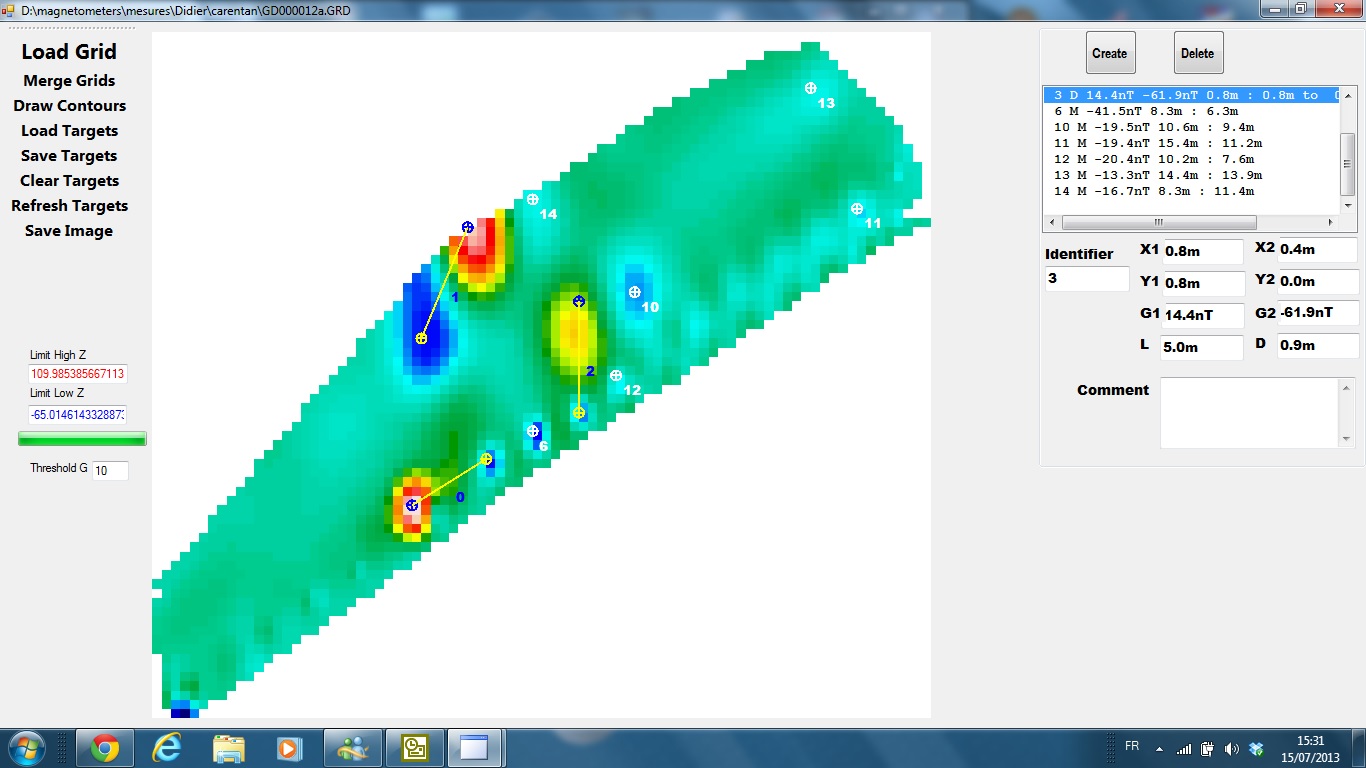Click the G2 field showing -61.9nT
1366x768 pixels.
(1318, 313)
